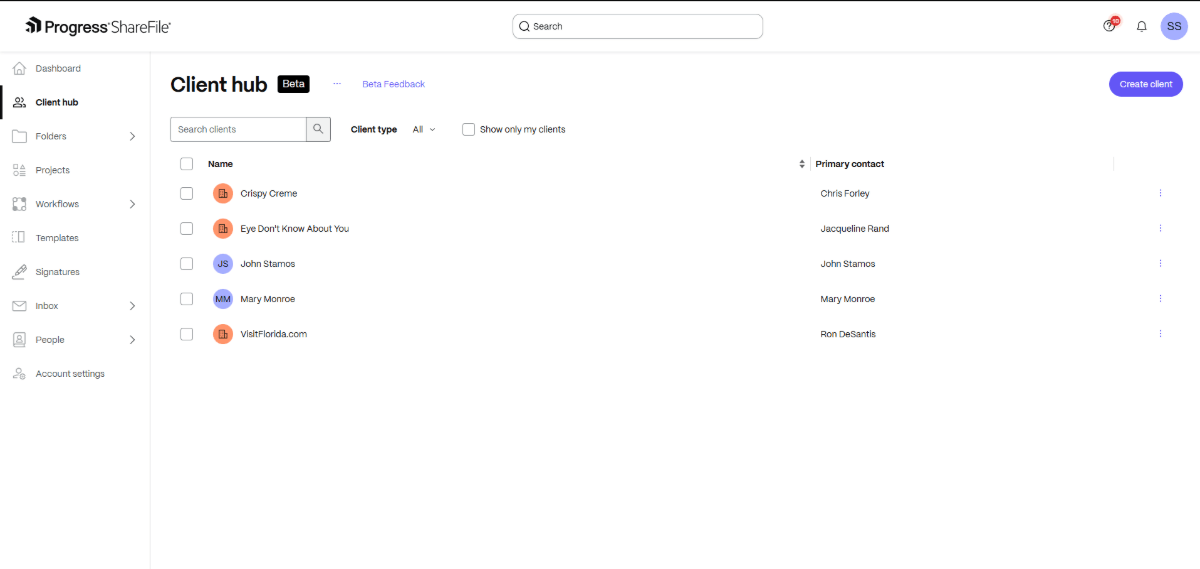This screenshot has width=1200, height=569.
Task: Open the Eye Don't Know About You client name
Action: tap(295, 228)
